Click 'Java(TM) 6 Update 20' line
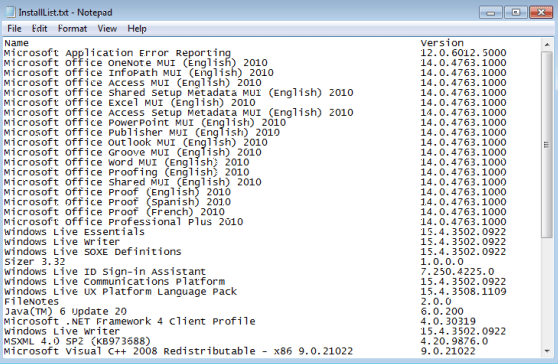The width and height of the screenshot is (558, 364). 65,312
